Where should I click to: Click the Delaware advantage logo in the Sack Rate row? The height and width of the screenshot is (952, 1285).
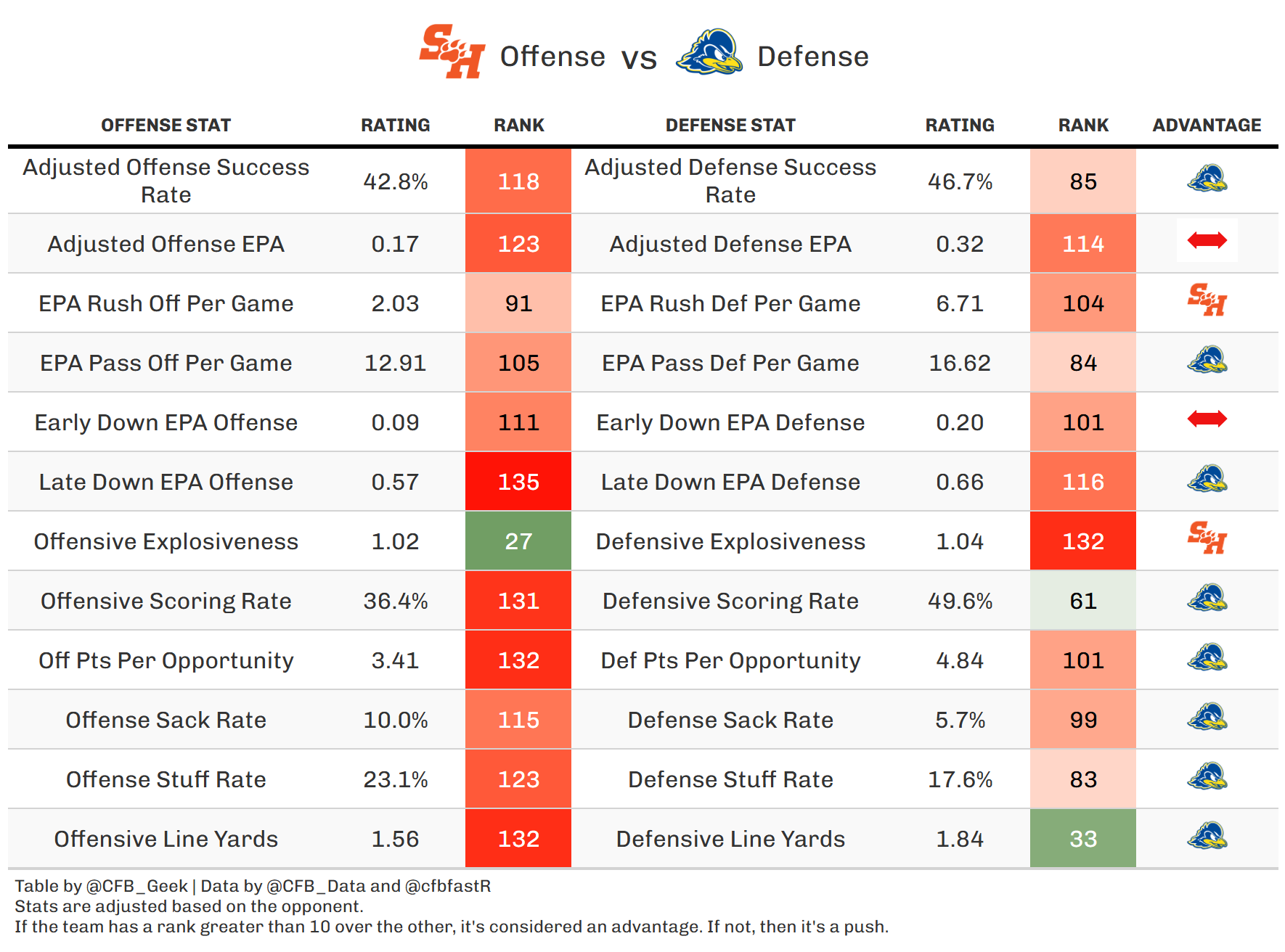(x=1207, y=716)
